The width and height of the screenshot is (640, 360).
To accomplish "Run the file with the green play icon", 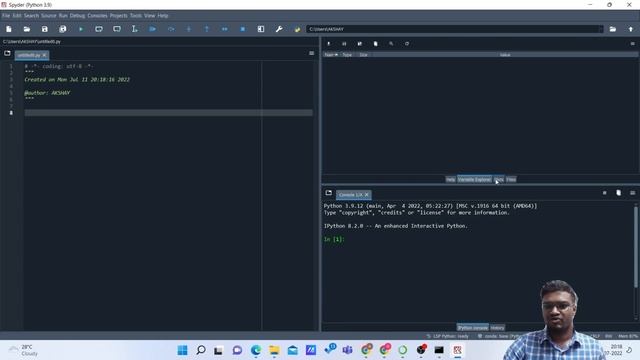I will (x=81, y=29).
